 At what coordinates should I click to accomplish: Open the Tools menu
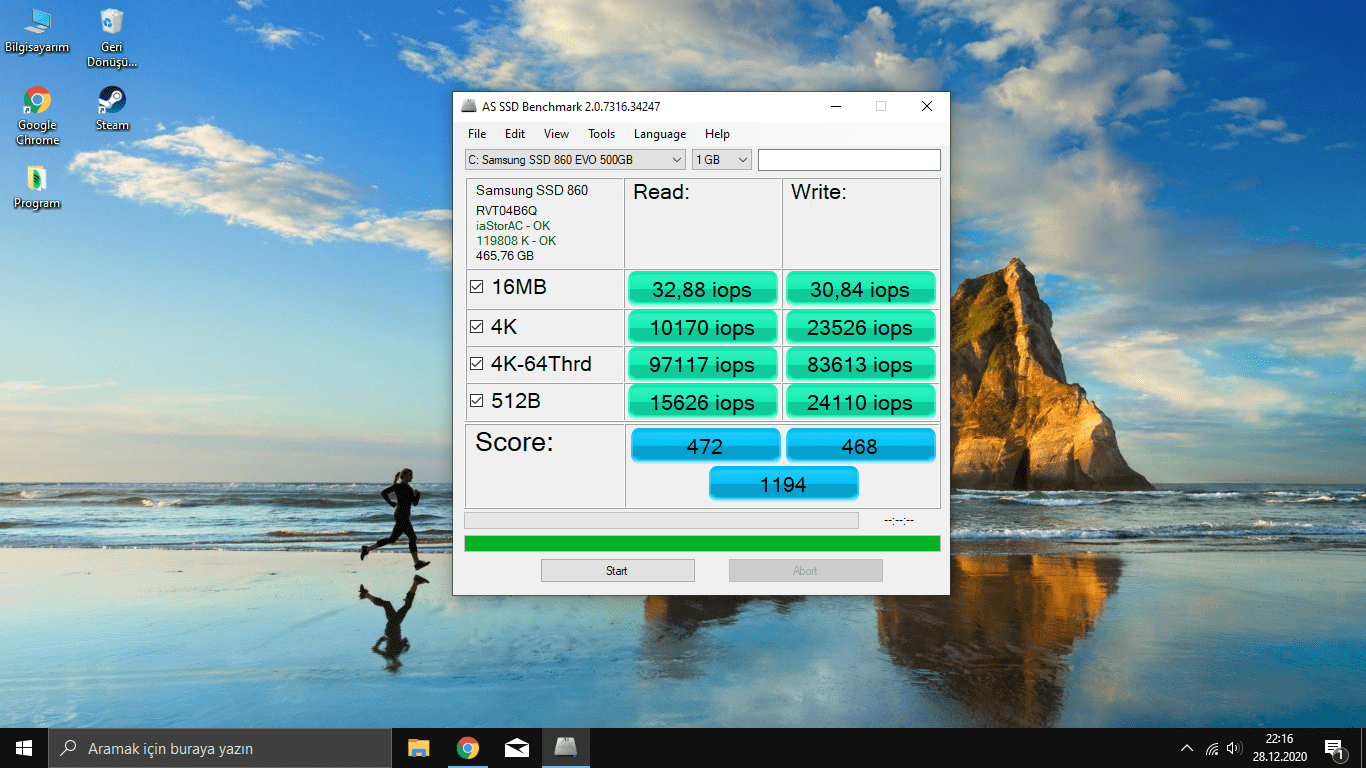click(x=601, y=134)
